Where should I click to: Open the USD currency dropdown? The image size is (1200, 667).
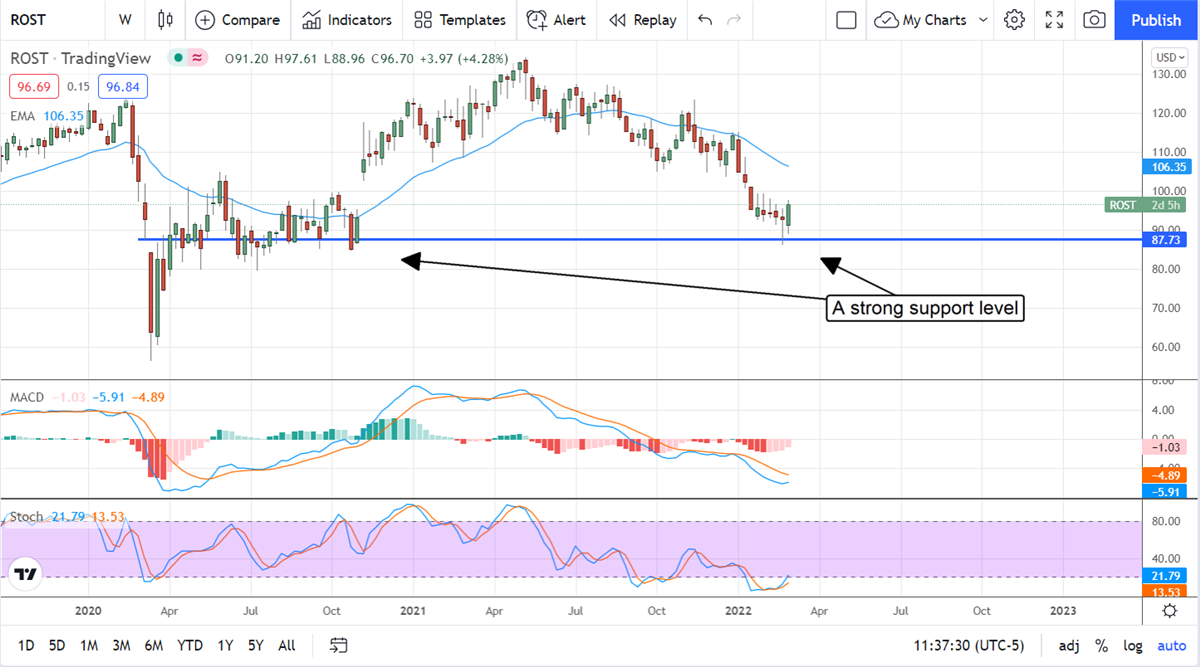tap(1169, 57)
